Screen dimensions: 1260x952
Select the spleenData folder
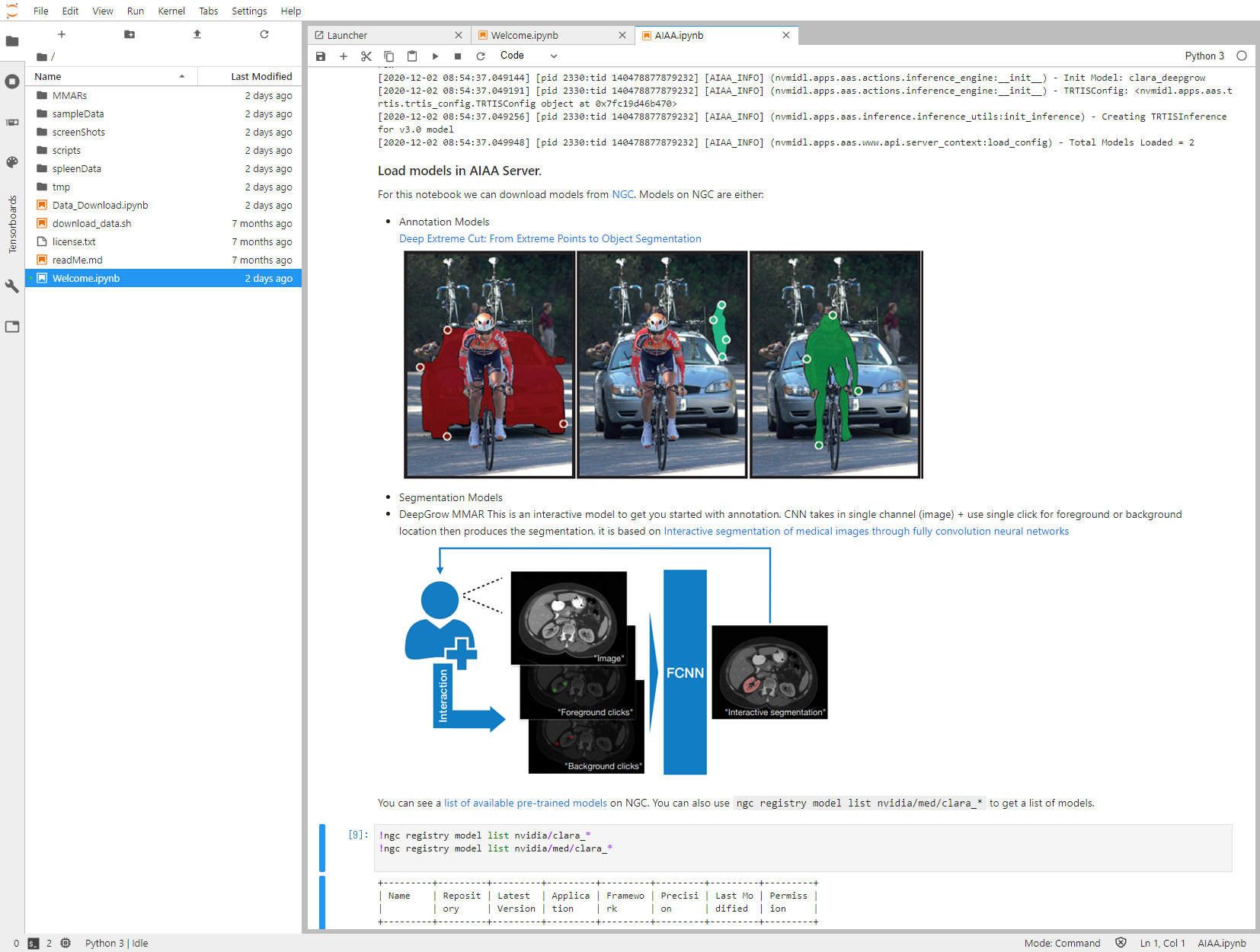point(164,168)
